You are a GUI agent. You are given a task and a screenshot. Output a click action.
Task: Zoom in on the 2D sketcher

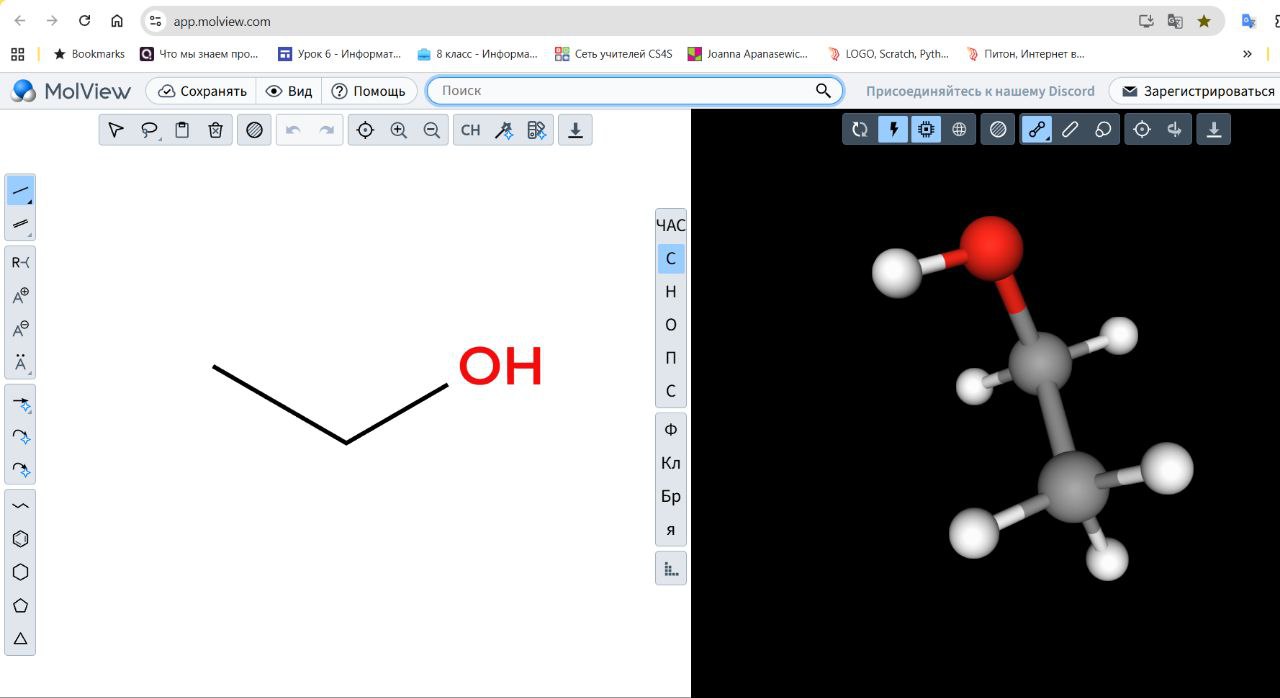click(399, 130)
